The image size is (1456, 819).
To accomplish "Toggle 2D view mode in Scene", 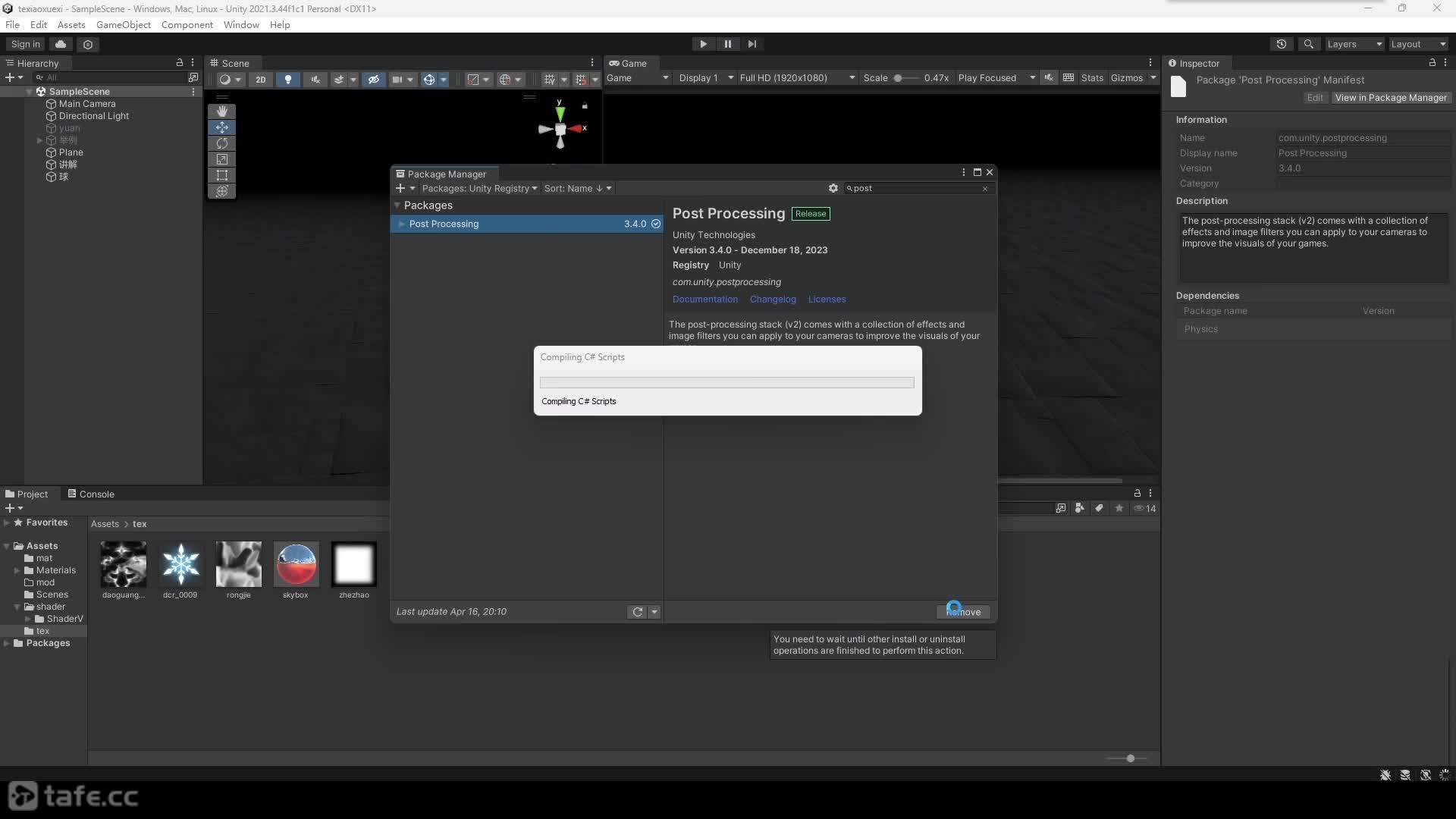I will tap(260, 79).
